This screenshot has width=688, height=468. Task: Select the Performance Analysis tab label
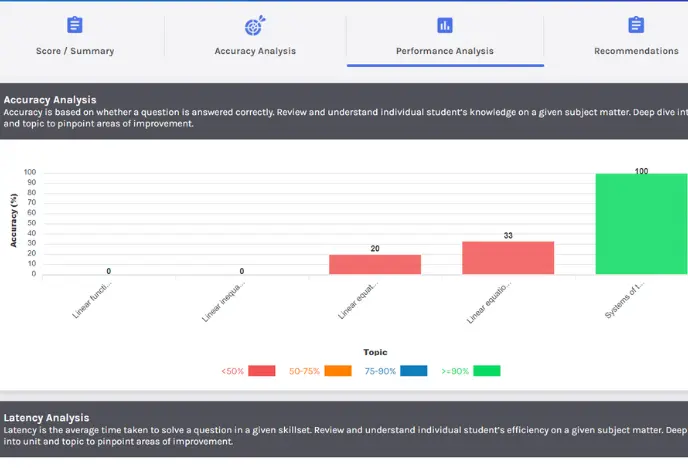pos(445,51)
